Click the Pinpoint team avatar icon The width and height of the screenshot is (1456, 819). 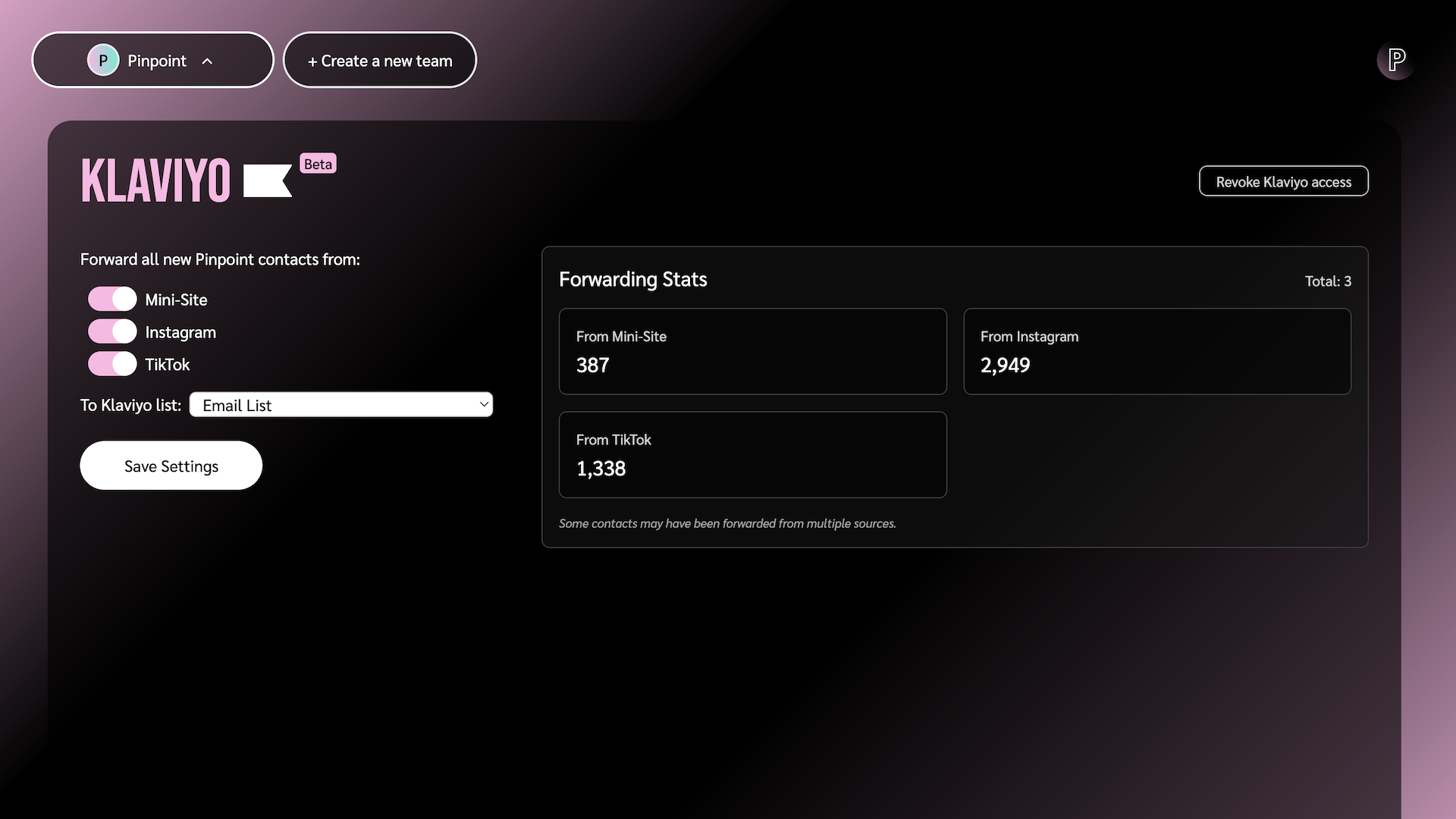pyautogui.click(x=103, y=60)
